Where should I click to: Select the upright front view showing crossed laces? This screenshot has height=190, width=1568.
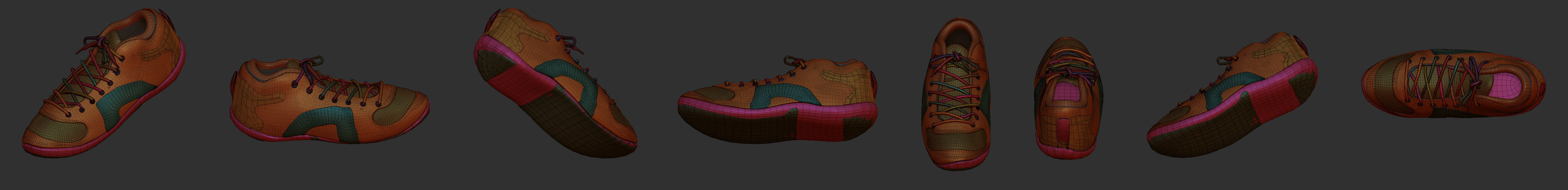(x=956, y=94)
